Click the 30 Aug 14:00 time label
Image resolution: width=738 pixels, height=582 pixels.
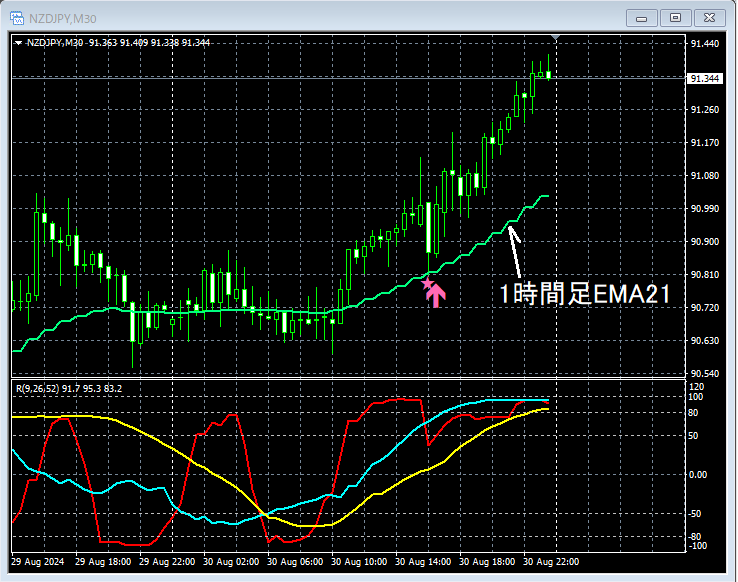pyautogui.click(x=423, y=562)
